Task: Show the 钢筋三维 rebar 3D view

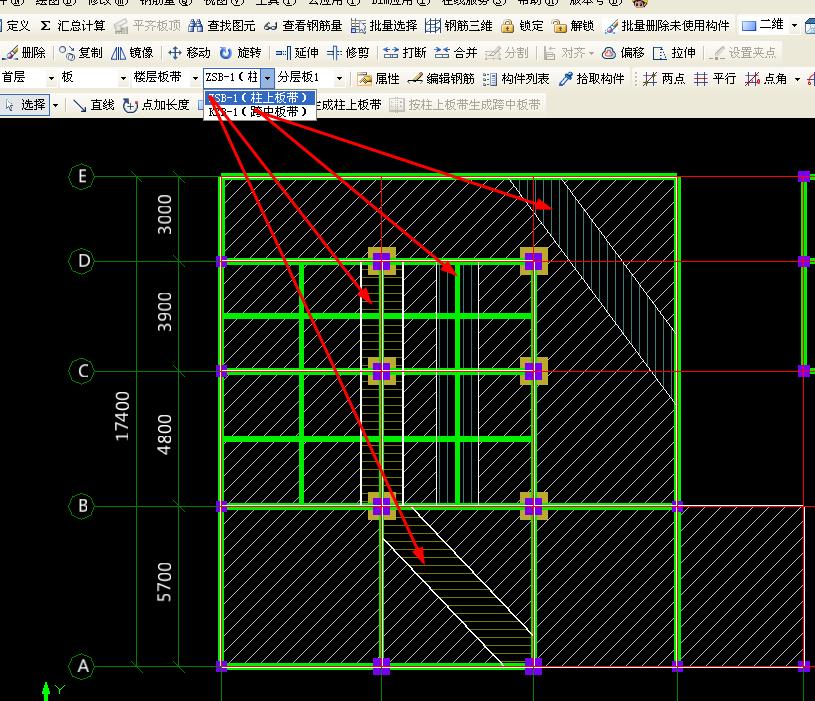Action: point(458,25)
